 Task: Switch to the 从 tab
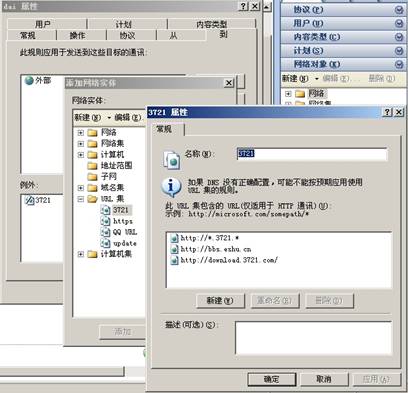(x=181, y=35)
